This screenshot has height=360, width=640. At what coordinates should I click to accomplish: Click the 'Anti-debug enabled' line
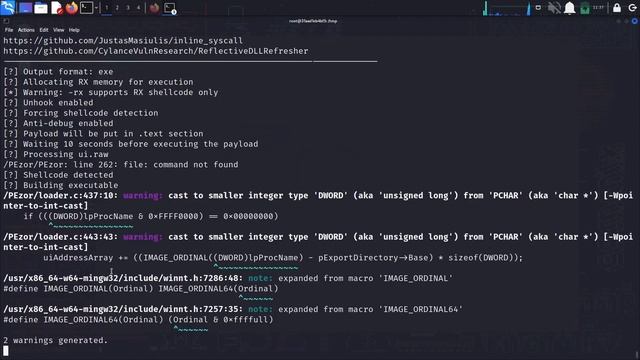tap(58, 123)
